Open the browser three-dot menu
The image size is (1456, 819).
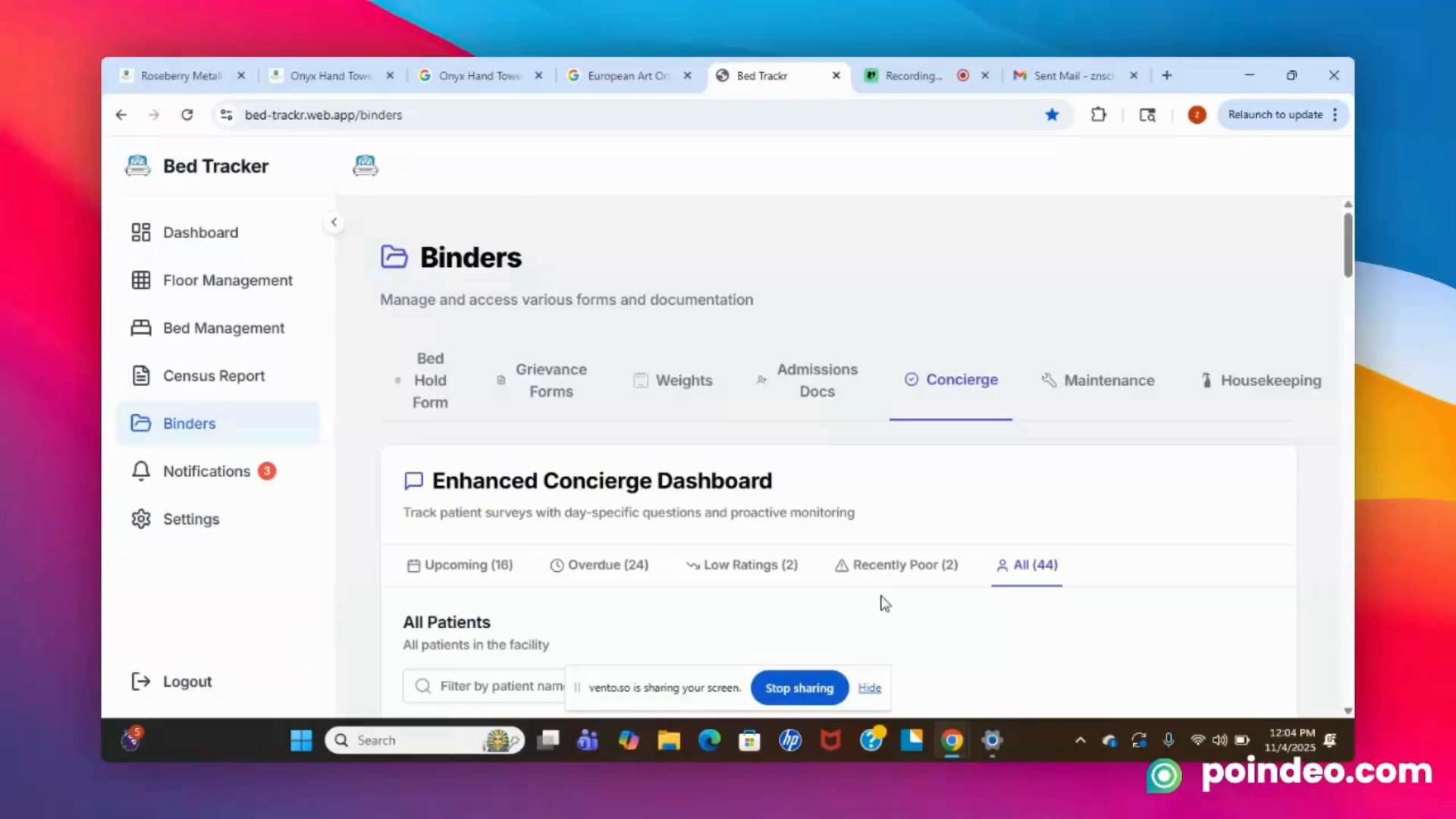1335,115
